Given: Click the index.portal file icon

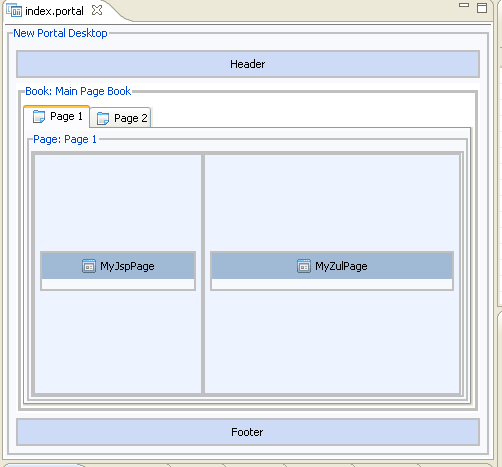Looking at the screenshot, I should point(14,11).
